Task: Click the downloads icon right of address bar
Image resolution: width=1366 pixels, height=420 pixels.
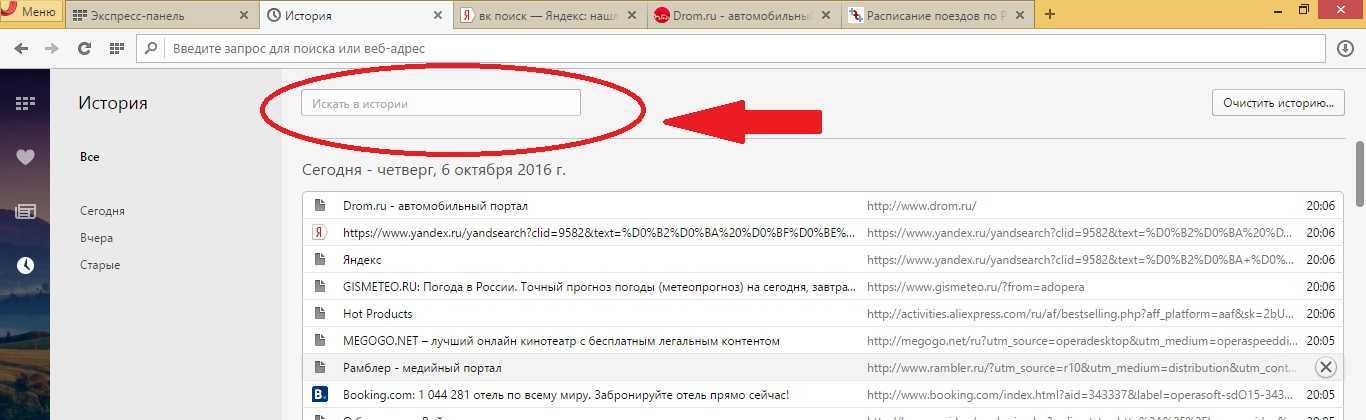Action: pos(1345,48)
